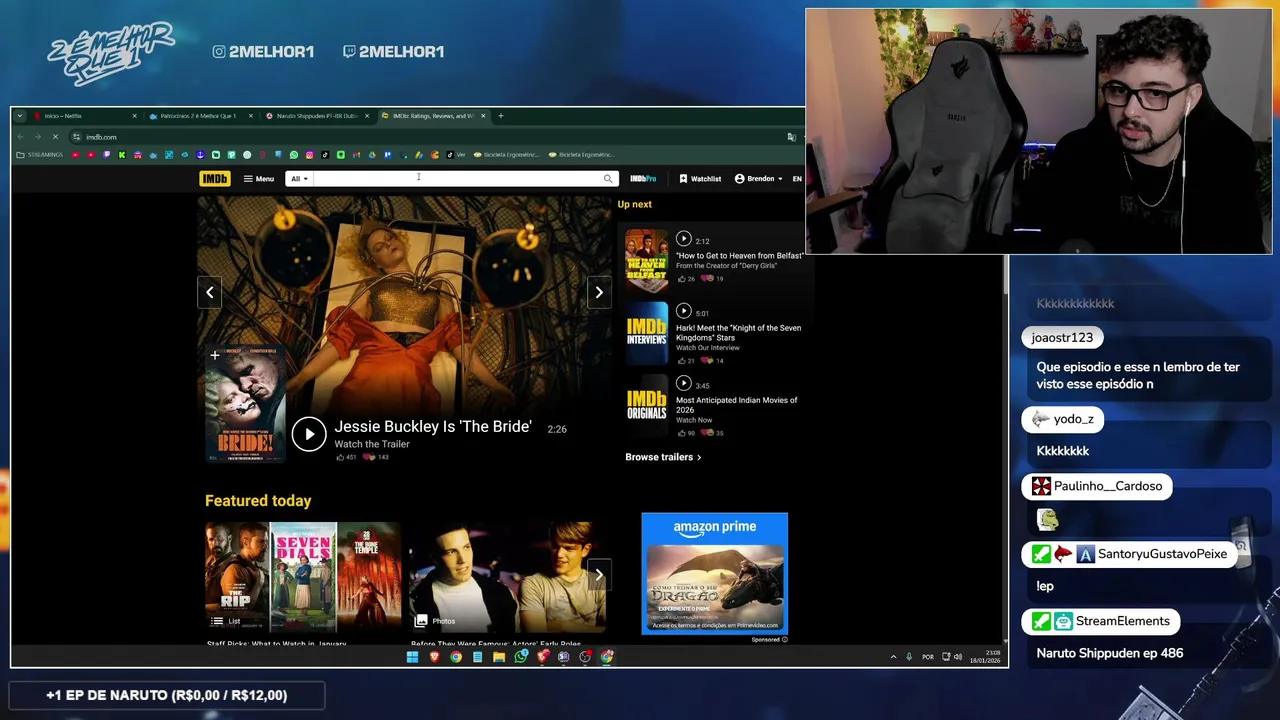Viewport: 1280px width, 720px height.
Task: Select the IMDb Ratings, Reviews tab
Action: [x=432, y=116]
